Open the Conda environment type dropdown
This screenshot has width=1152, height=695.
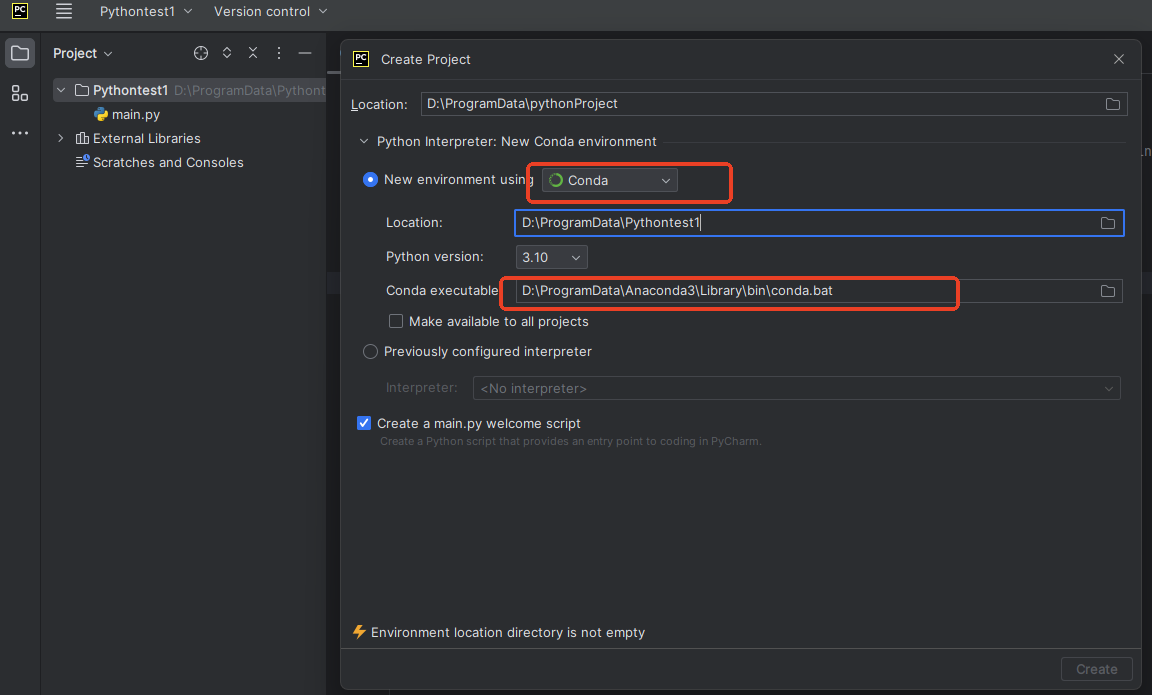point(606,180)
